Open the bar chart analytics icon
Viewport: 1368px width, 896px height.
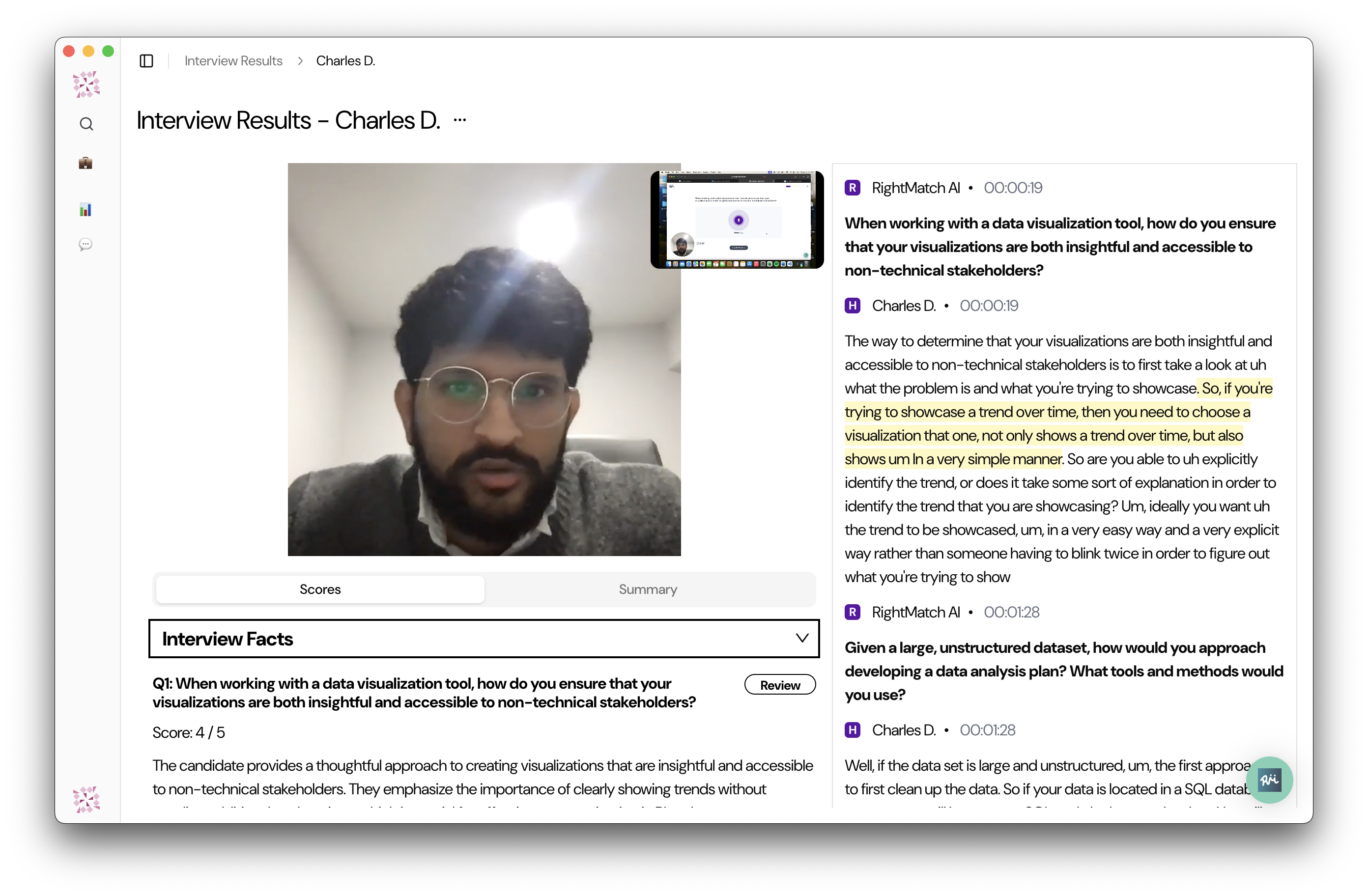click(x=85, y=210)
